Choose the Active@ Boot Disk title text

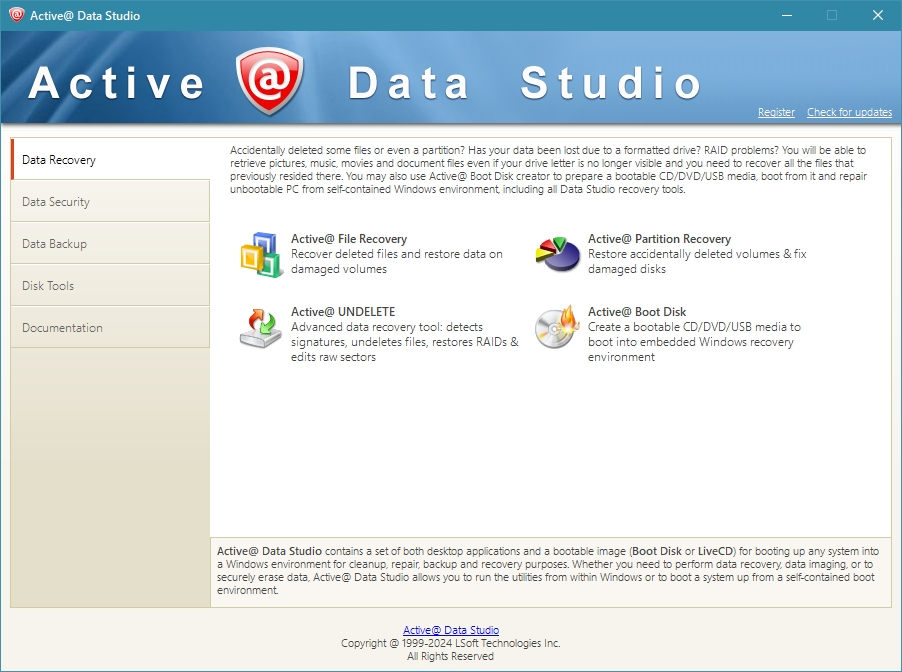(x=637, y=312)
